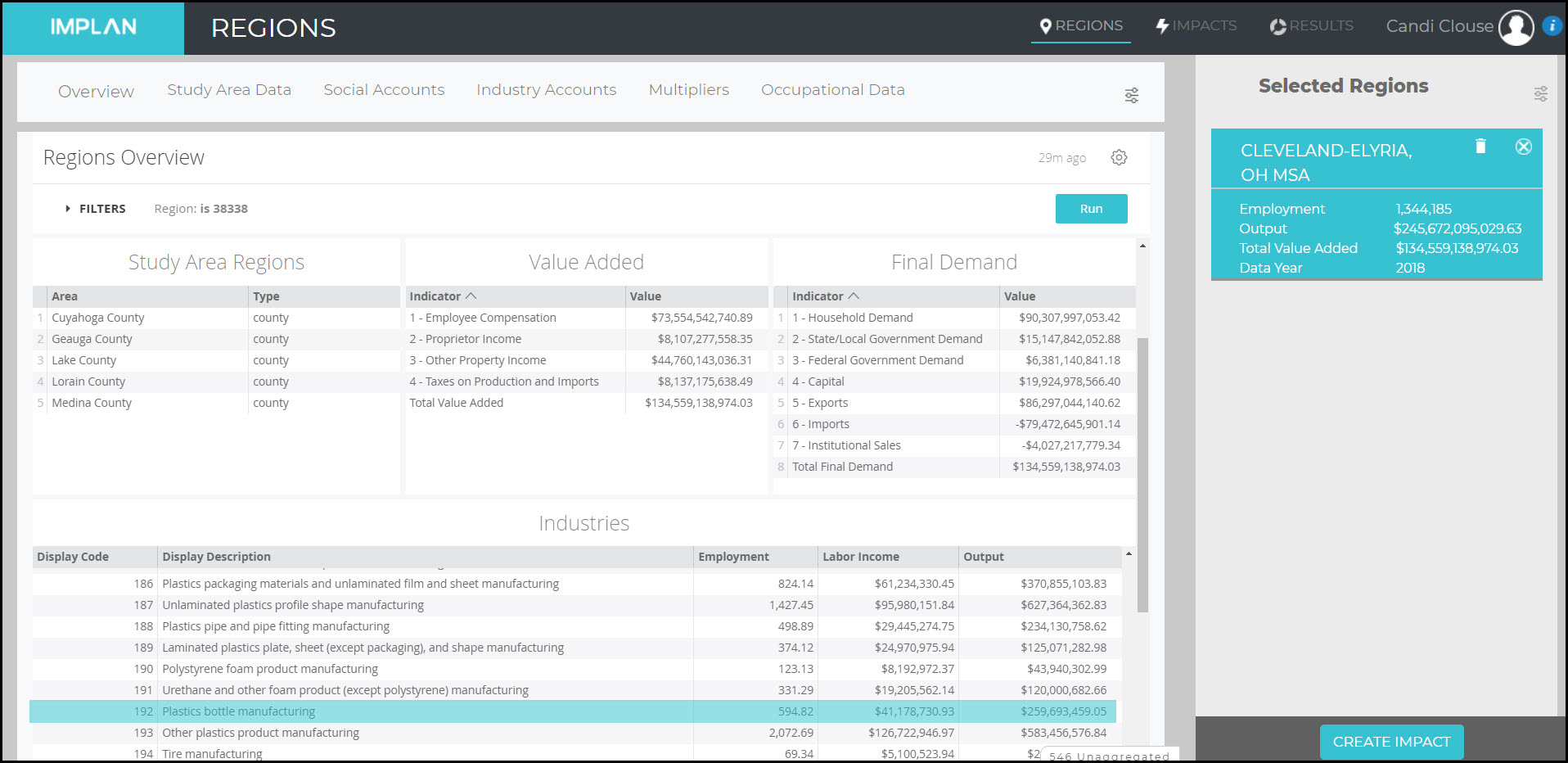Select the Geauga County row
Viewport: 1568px width, 763px height.
pos(217,339)
